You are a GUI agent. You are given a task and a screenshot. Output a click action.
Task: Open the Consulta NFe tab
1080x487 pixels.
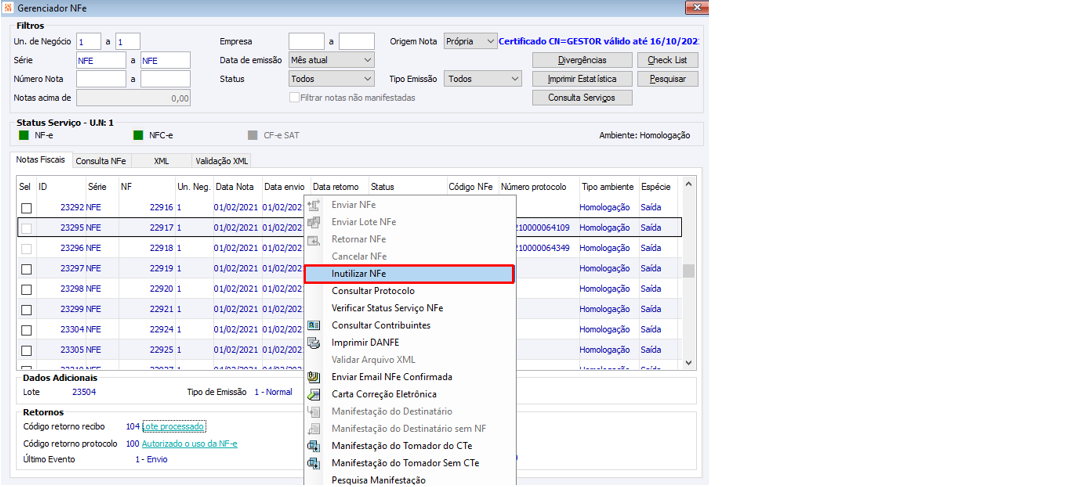pyautogui.click(x=101, y=161)
